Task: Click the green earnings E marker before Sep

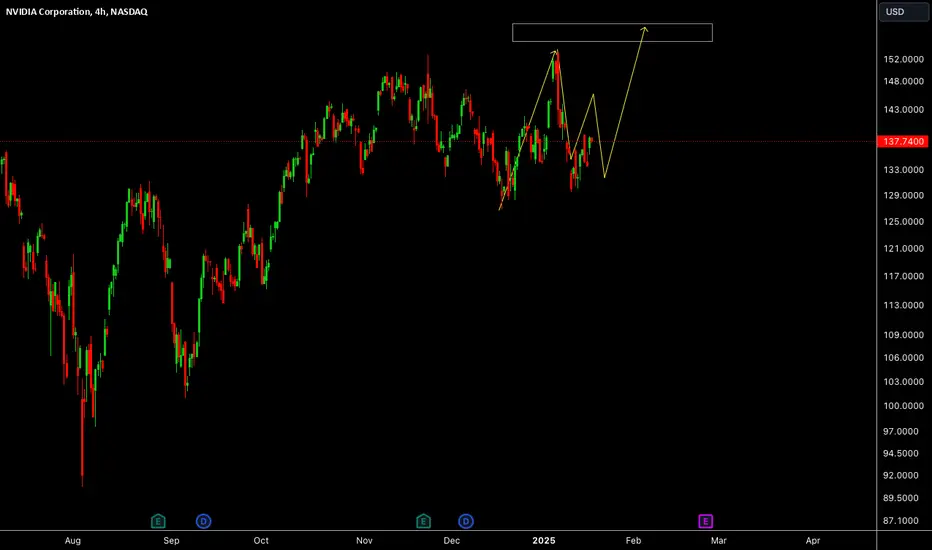Action: 158,521
